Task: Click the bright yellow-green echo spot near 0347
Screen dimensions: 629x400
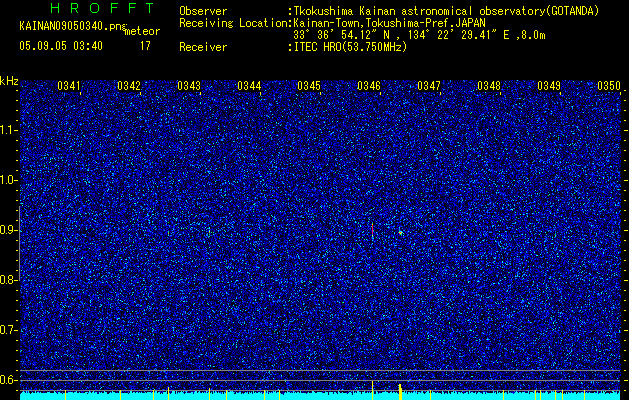Action: coord(400,232)
